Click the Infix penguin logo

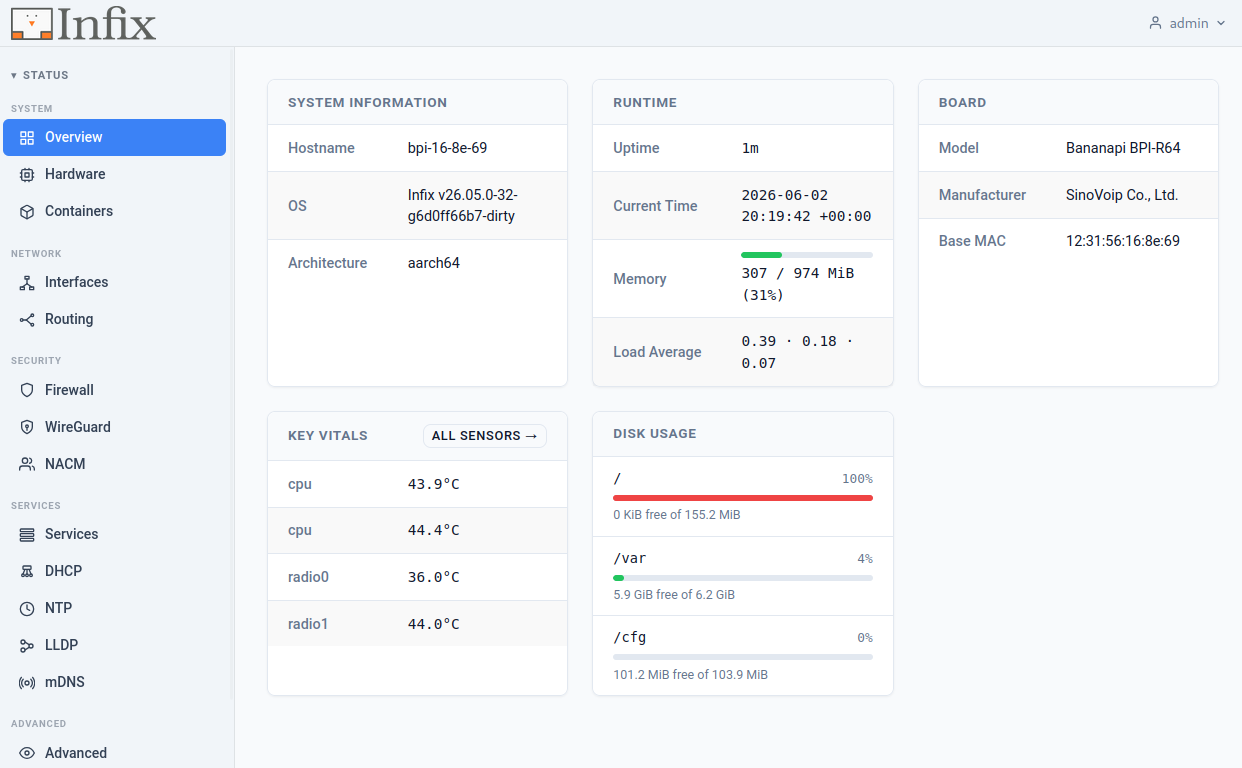tap(31, 23)
